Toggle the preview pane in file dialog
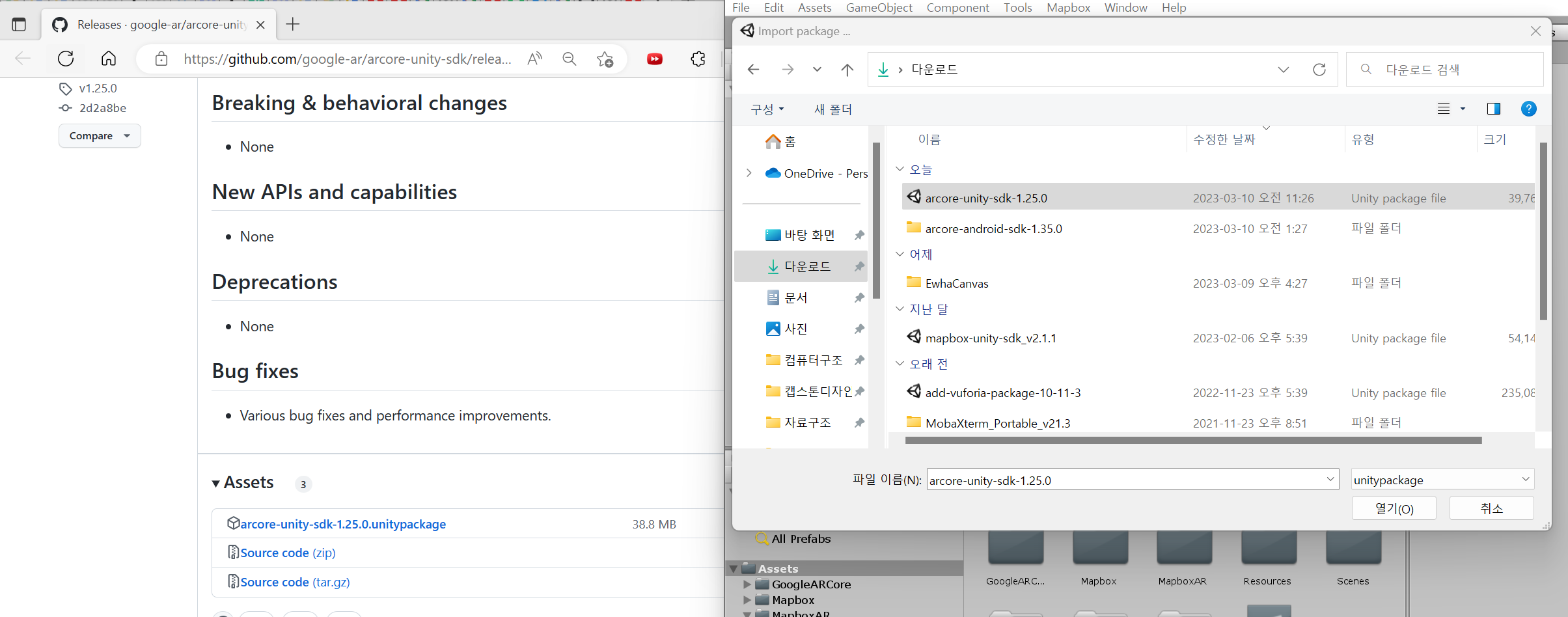 1494,109
